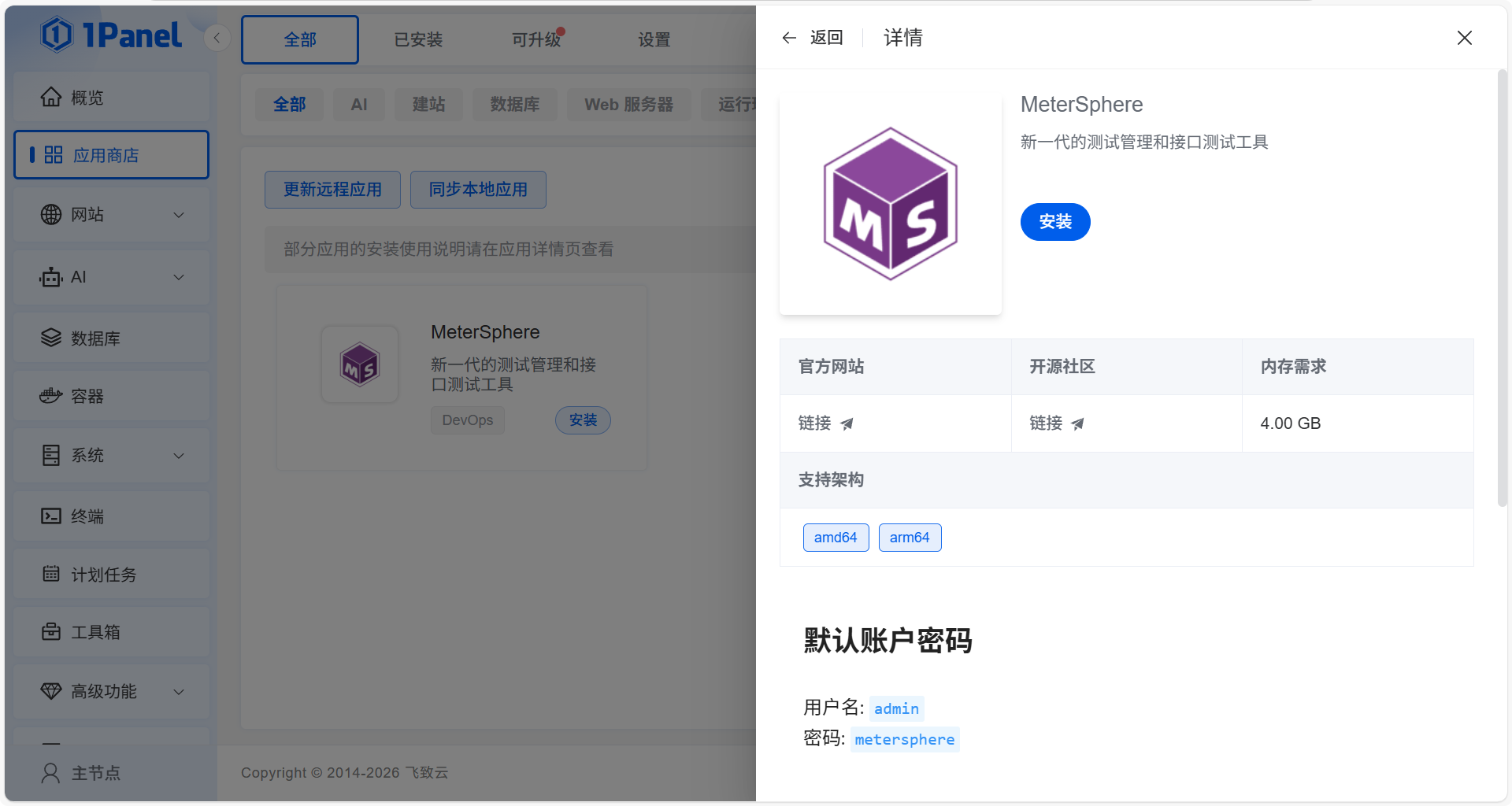
Task: Open the 终端 terminal page
Action: tap(111, 516)
